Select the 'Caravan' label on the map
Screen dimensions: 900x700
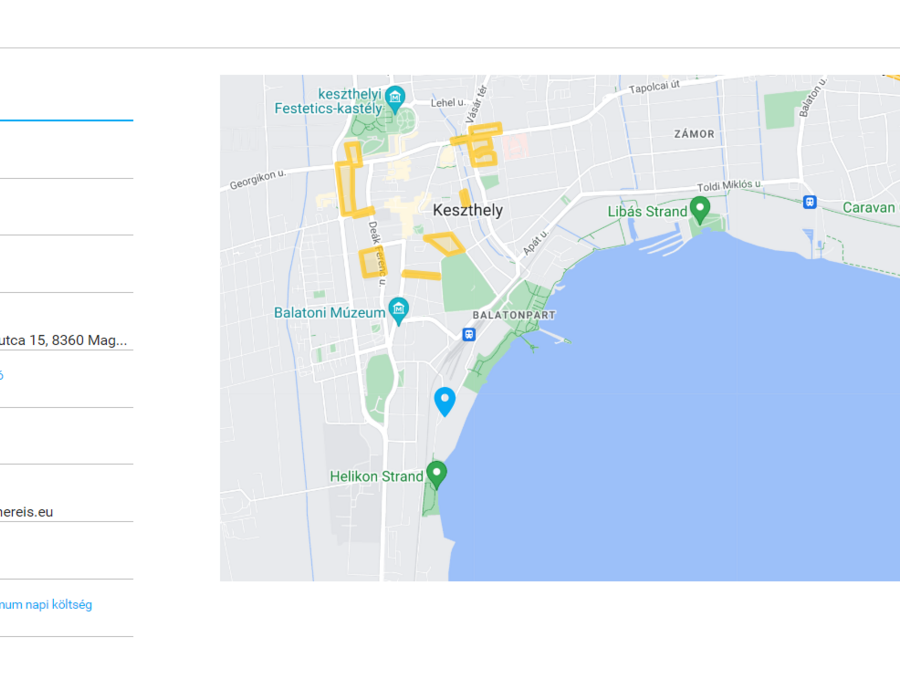coord(868,208)
